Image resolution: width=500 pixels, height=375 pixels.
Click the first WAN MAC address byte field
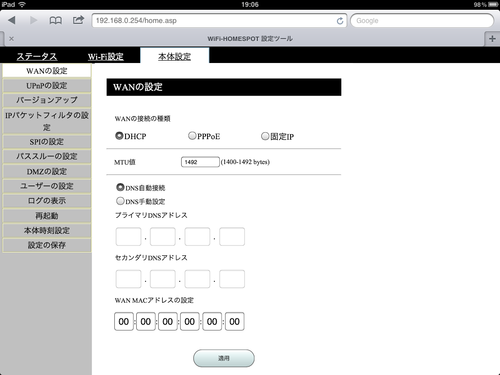click(124, 322)
